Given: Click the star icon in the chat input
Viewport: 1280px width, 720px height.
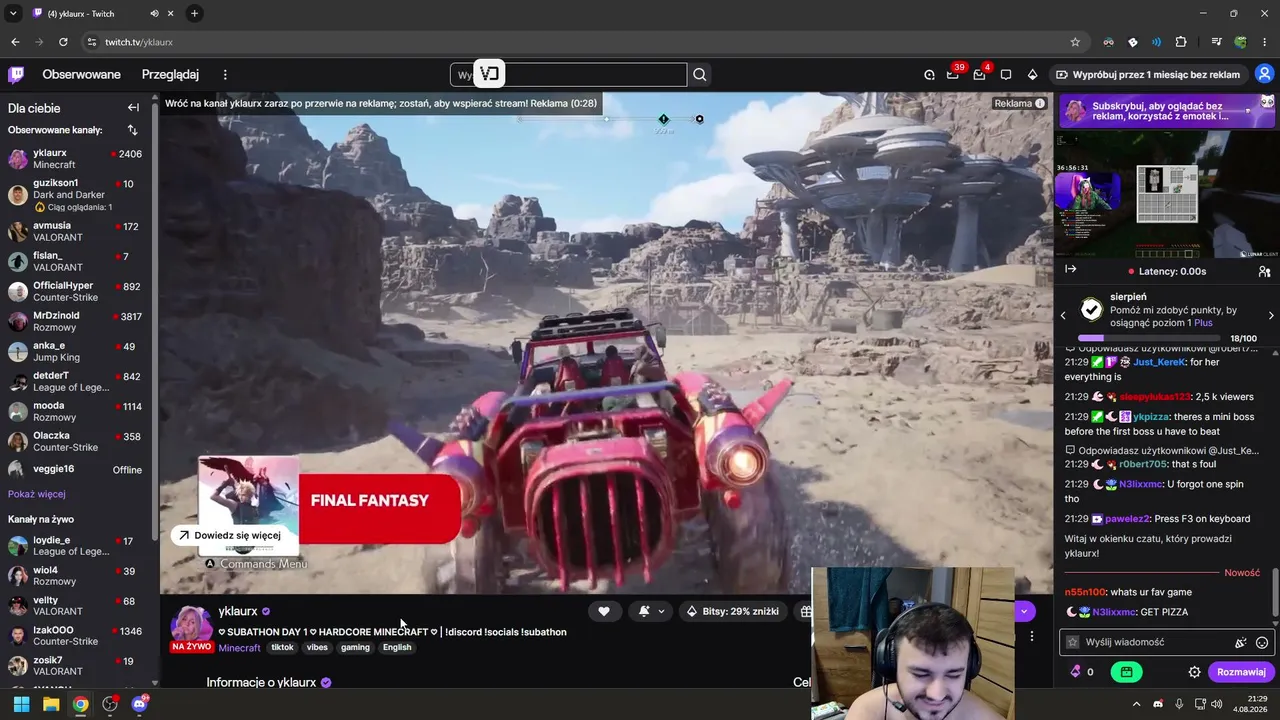Looking at the screenshot, I should tap(1073, 642).
